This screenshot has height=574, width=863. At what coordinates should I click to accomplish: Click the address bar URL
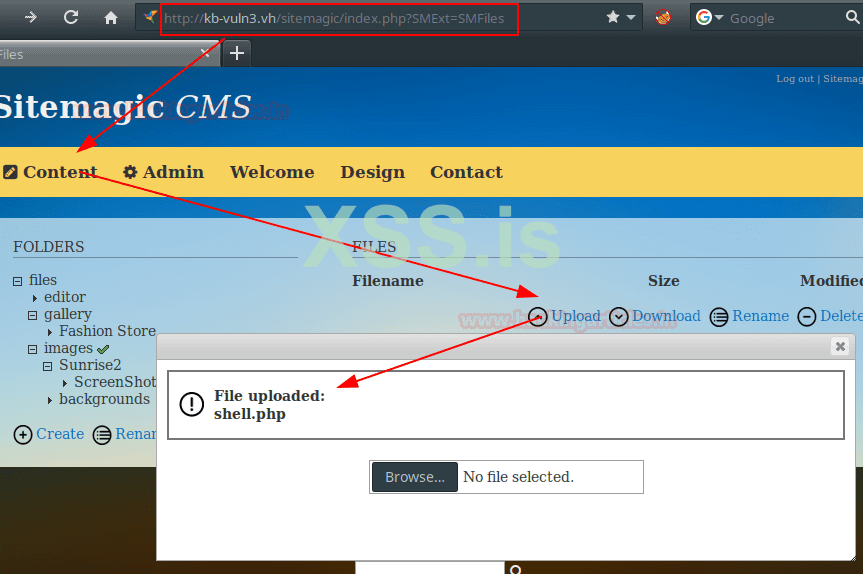point(334,18)
